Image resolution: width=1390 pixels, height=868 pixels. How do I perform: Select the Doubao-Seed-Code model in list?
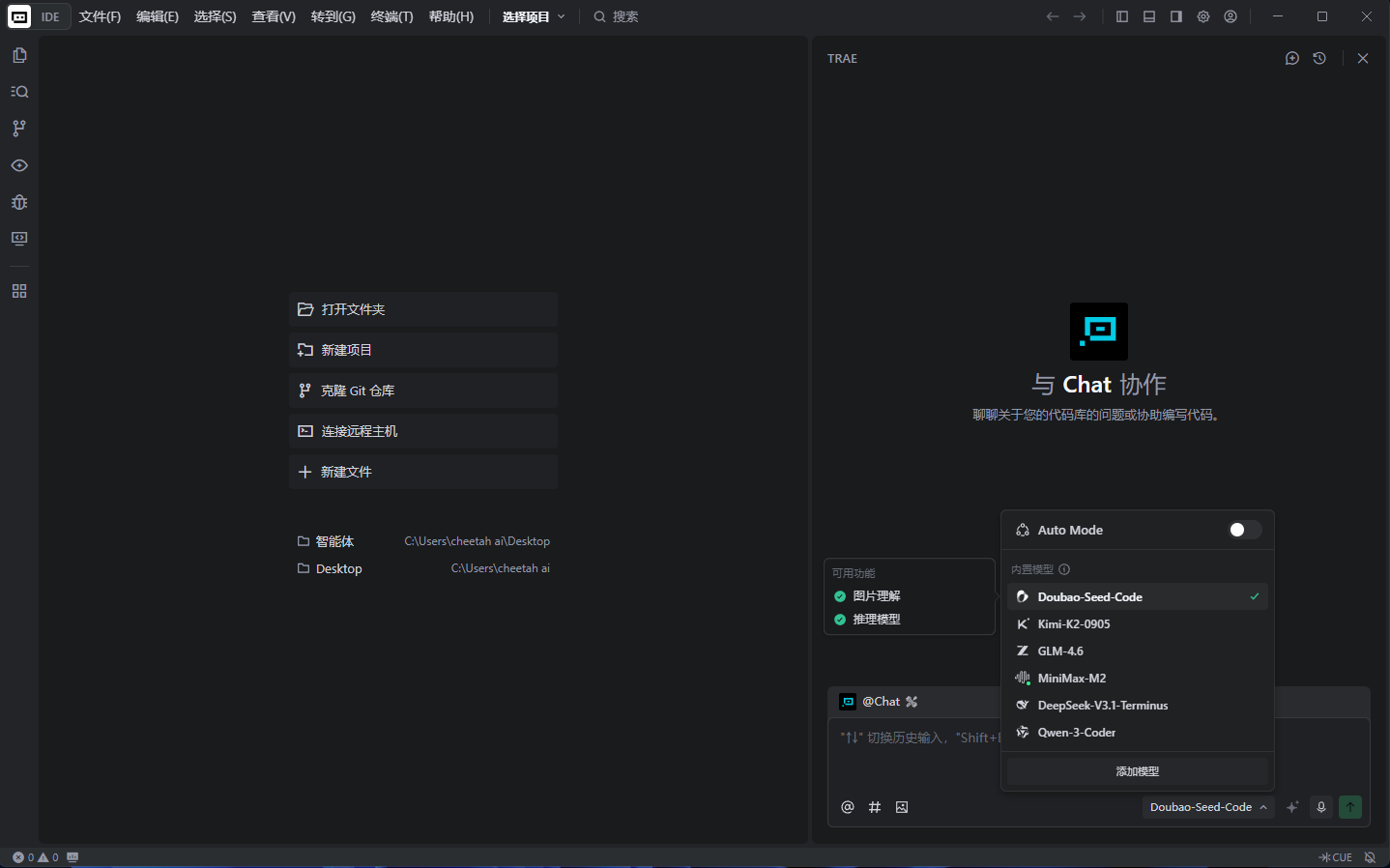coord(1138,597)
